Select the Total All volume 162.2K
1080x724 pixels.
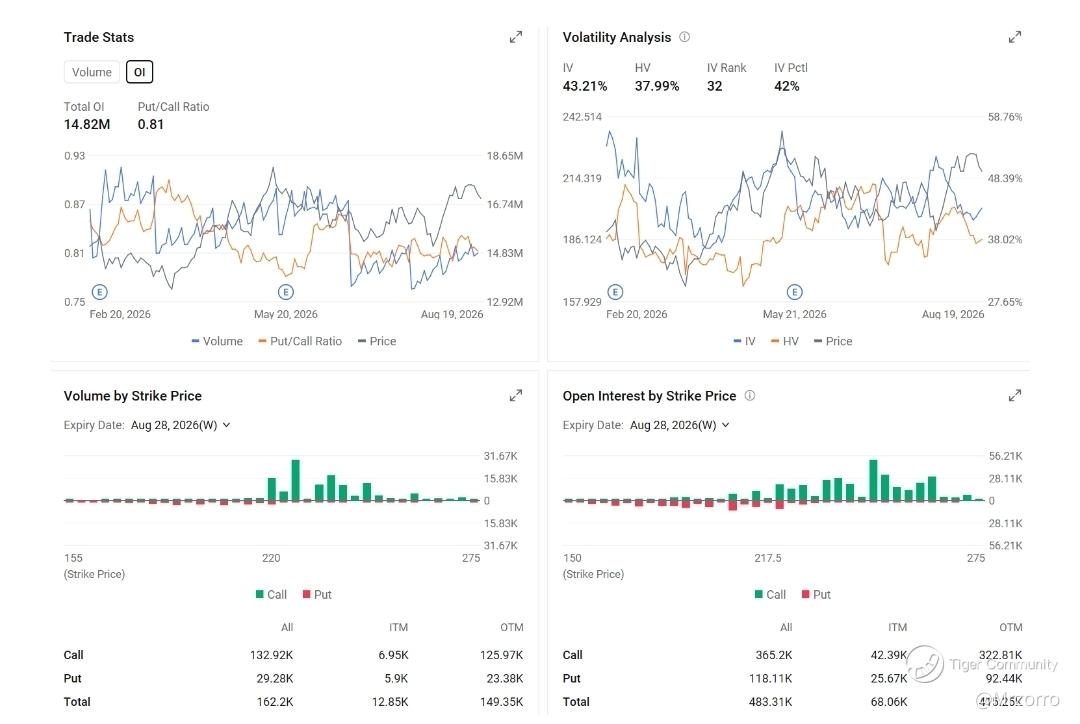[x=275, y=702]
